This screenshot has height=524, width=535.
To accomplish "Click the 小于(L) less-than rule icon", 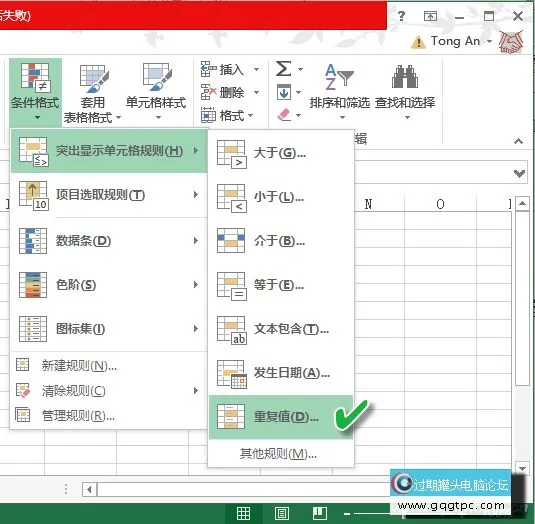I will click(x=232, y=198).
